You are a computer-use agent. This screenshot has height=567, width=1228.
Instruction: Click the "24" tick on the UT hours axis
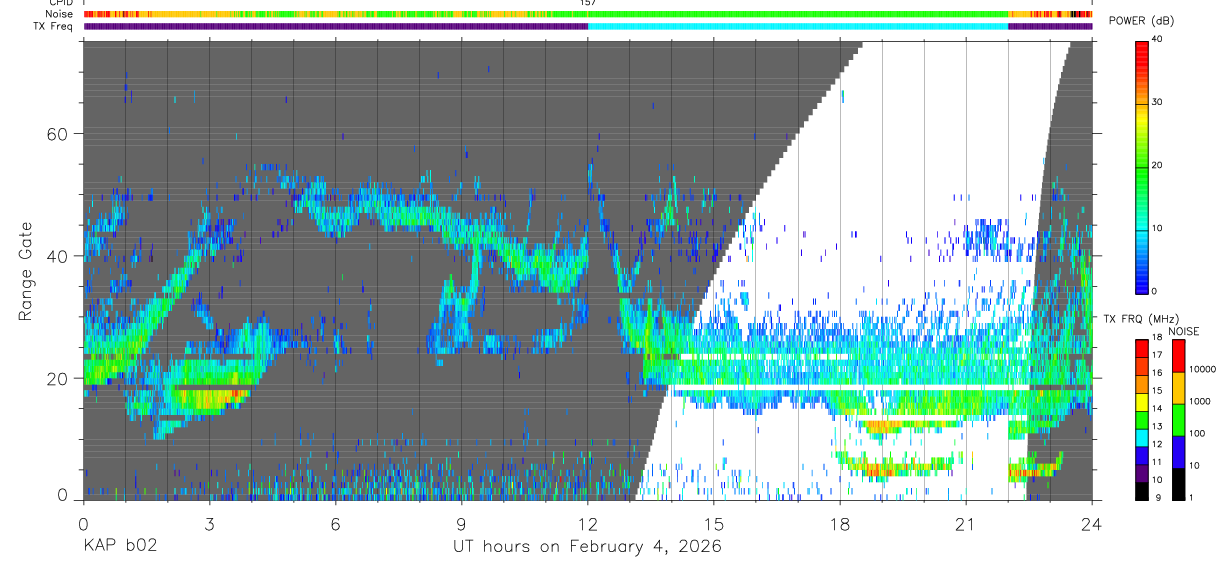[1092, 524]
